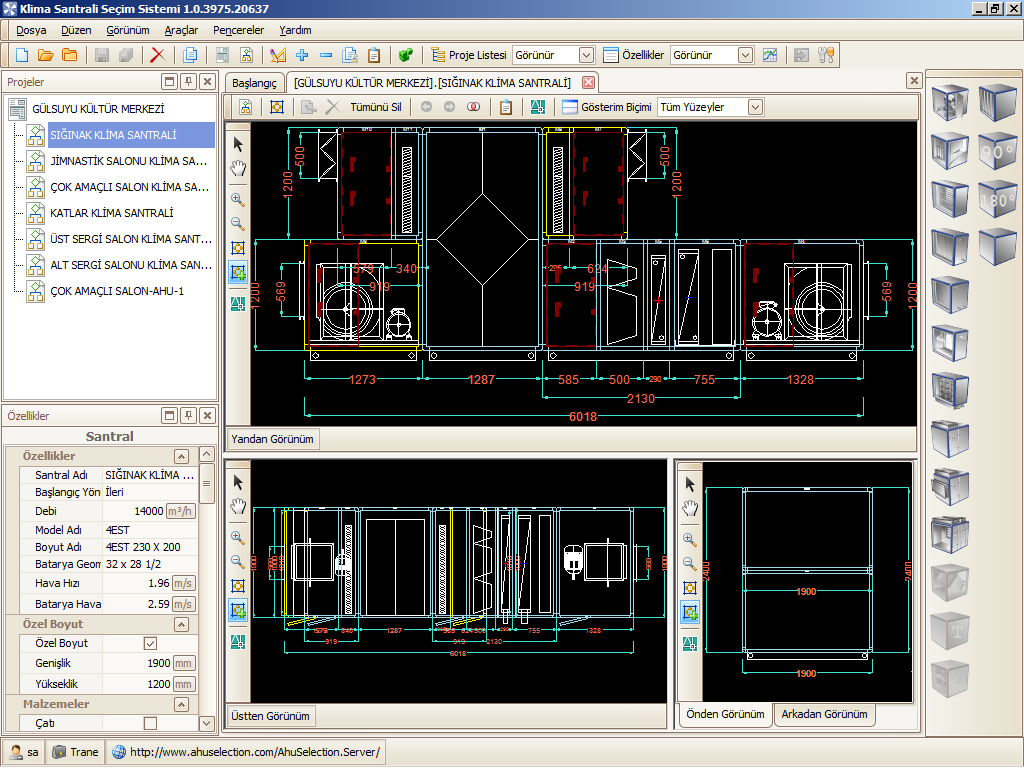Viewport: 1024px width, 768px height.
Task: Click the wrench tools icon in main toolbar
Action: click(x=826, y=56)
